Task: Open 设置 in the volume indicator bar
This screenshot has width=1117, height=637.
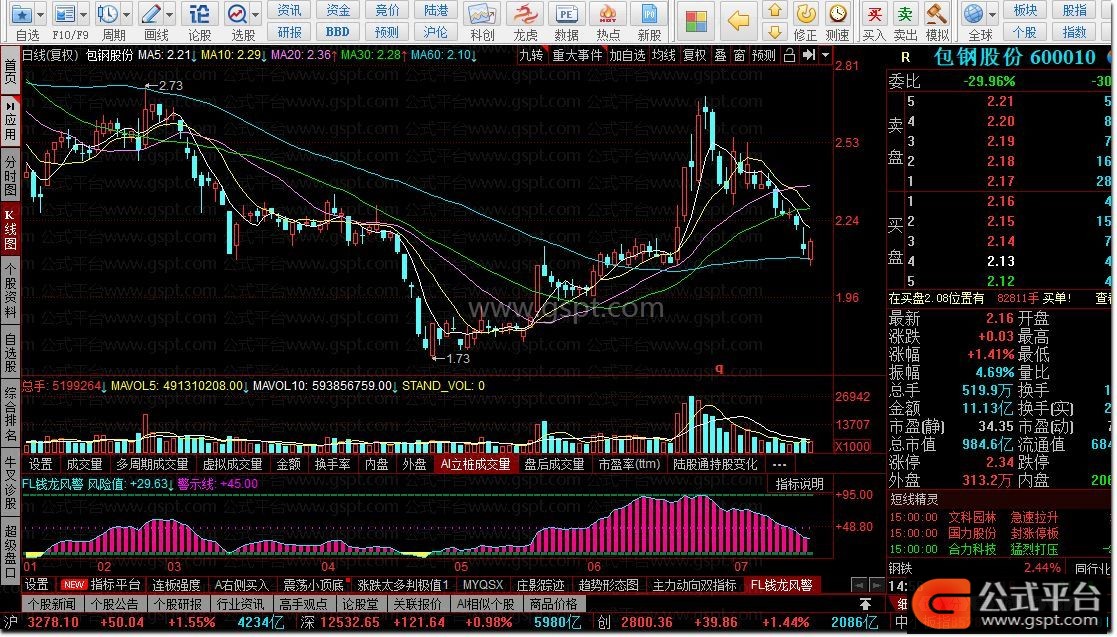Action: click(40, 465)
